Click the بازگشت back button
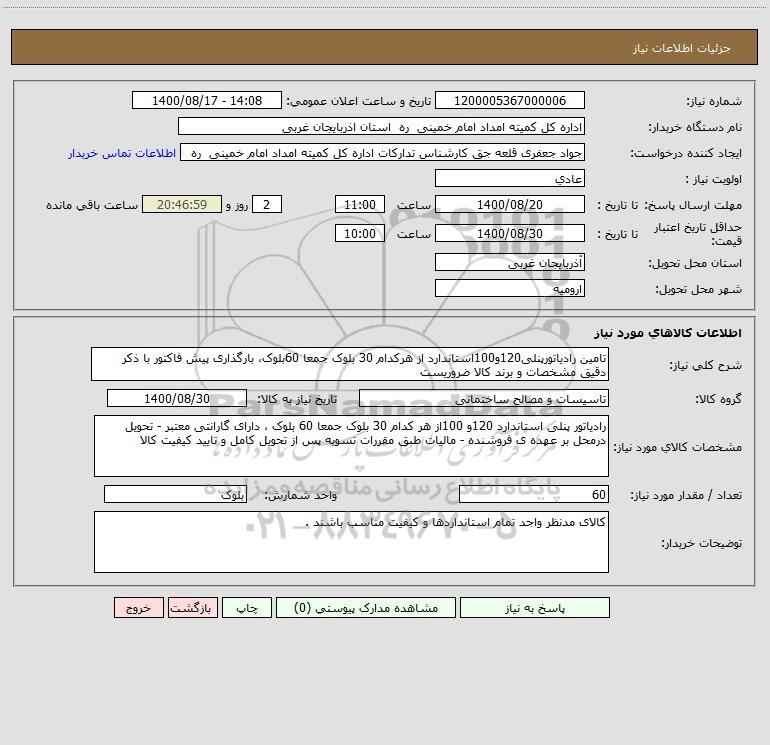The width and height of the screenshot is (770, 745). tap(192, 608)
